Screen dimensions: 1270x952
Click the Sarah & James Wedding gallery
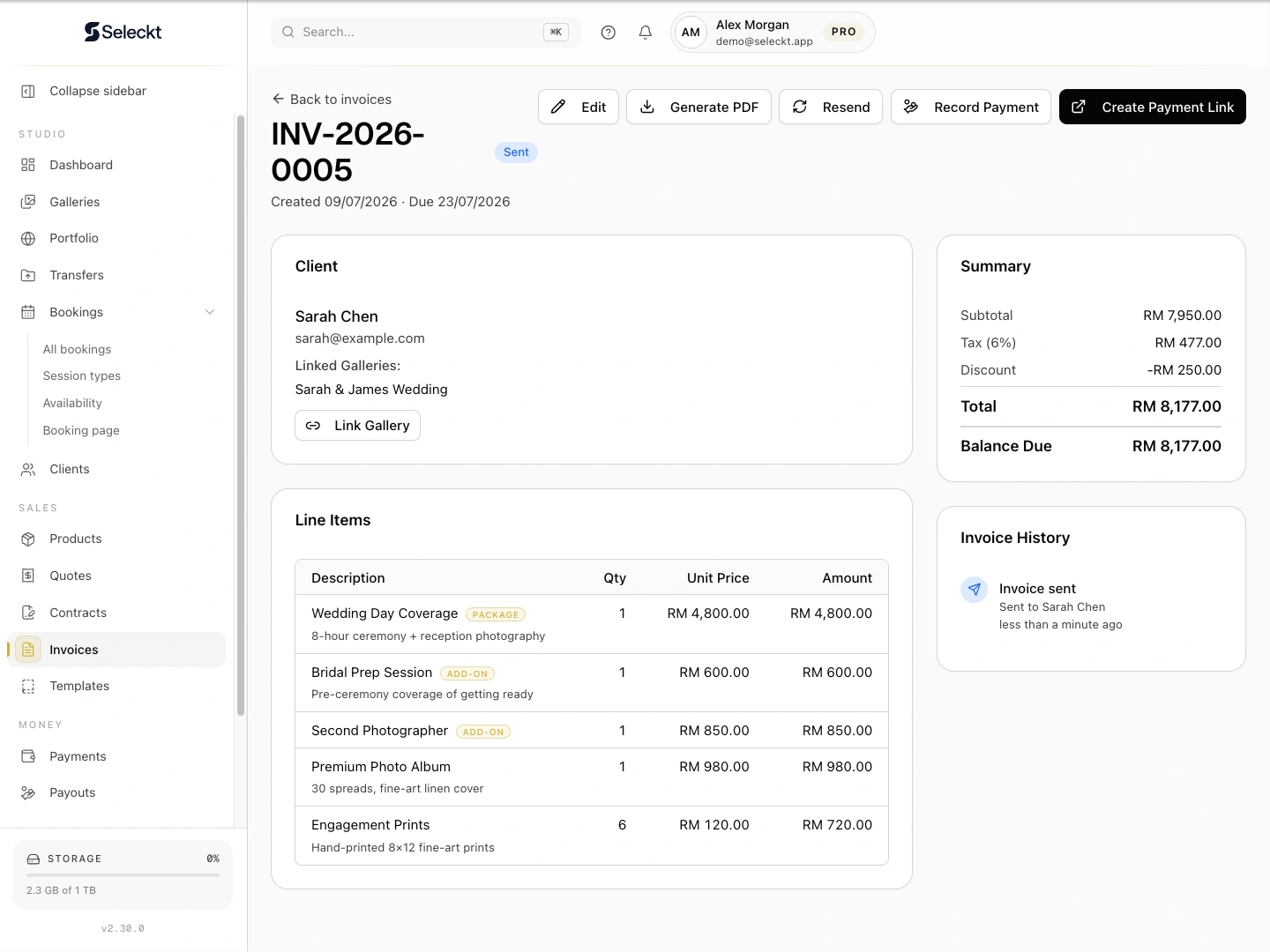tap(371, 390)
